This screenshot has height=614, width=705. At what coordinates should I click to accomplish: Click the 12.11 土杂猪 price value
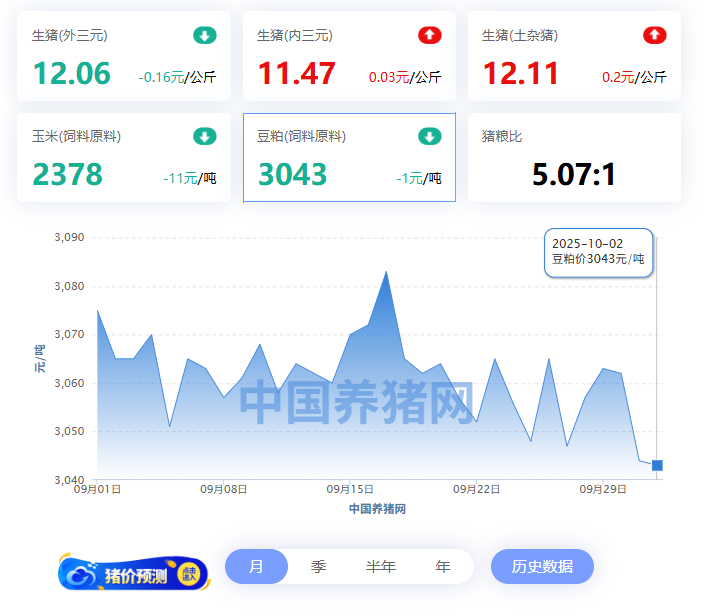(520, 74)
